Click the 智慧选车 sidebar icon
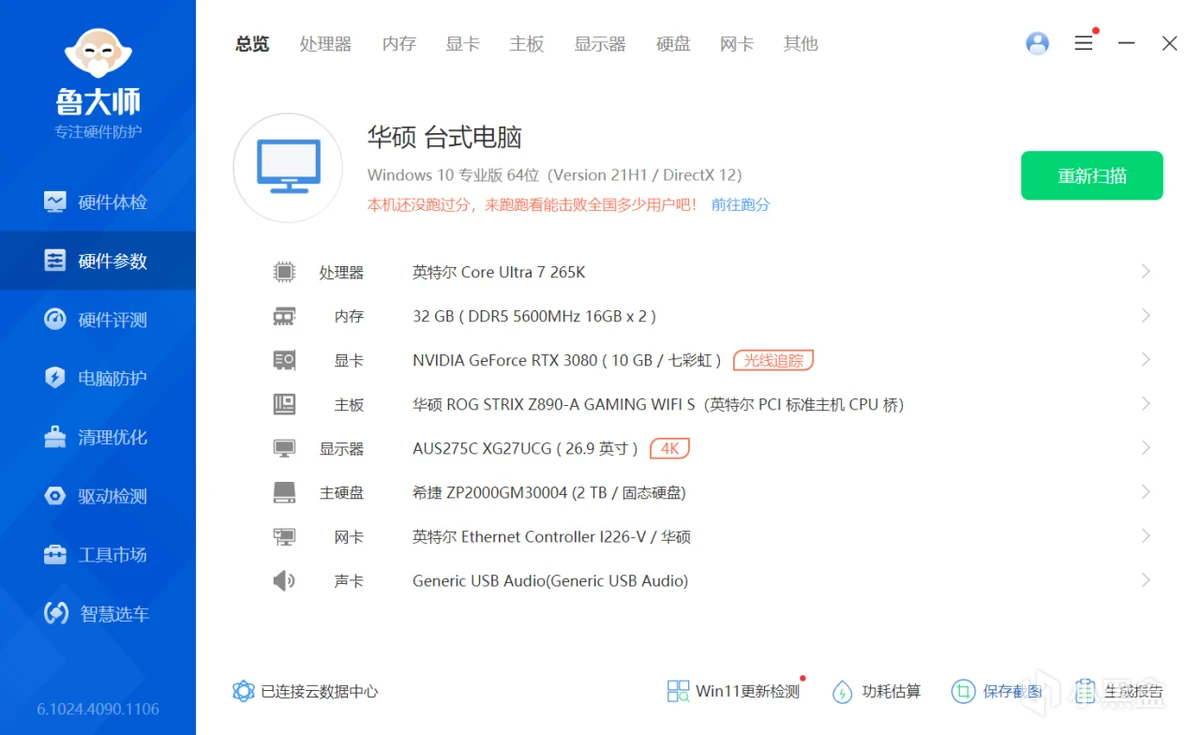 (56, 614)
